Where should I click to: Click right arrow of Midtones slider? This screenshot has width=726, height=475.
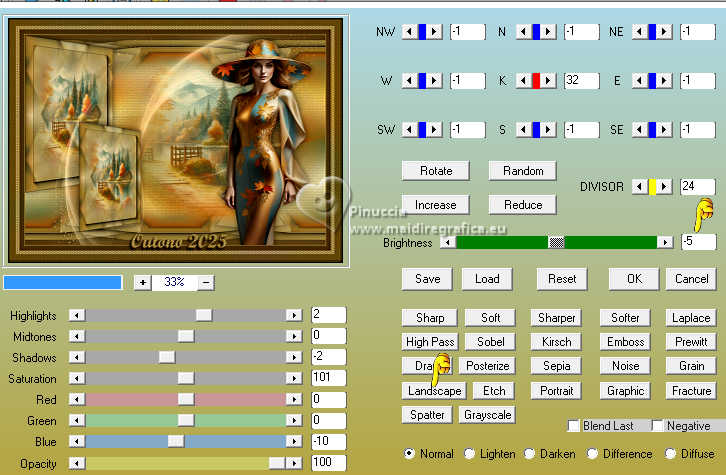tap(294, 337)
